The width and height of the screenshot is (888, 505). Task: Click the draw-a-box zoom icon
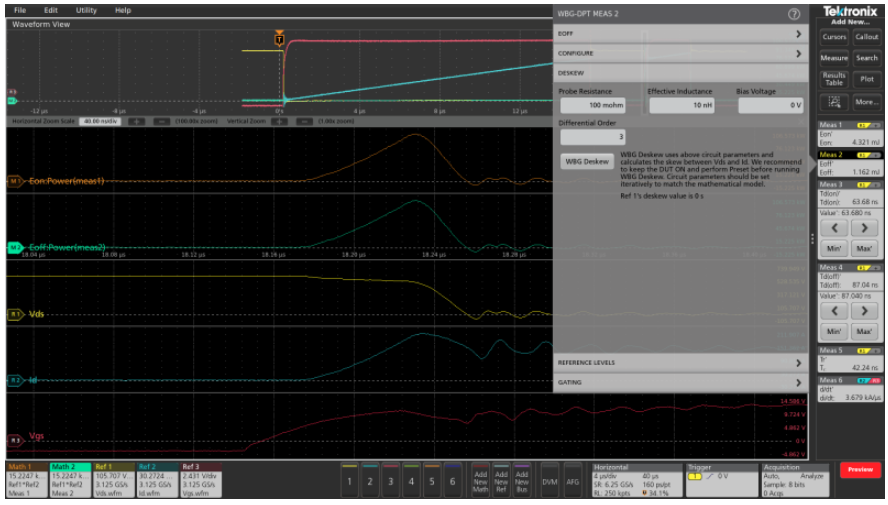(x=834, y=102)
